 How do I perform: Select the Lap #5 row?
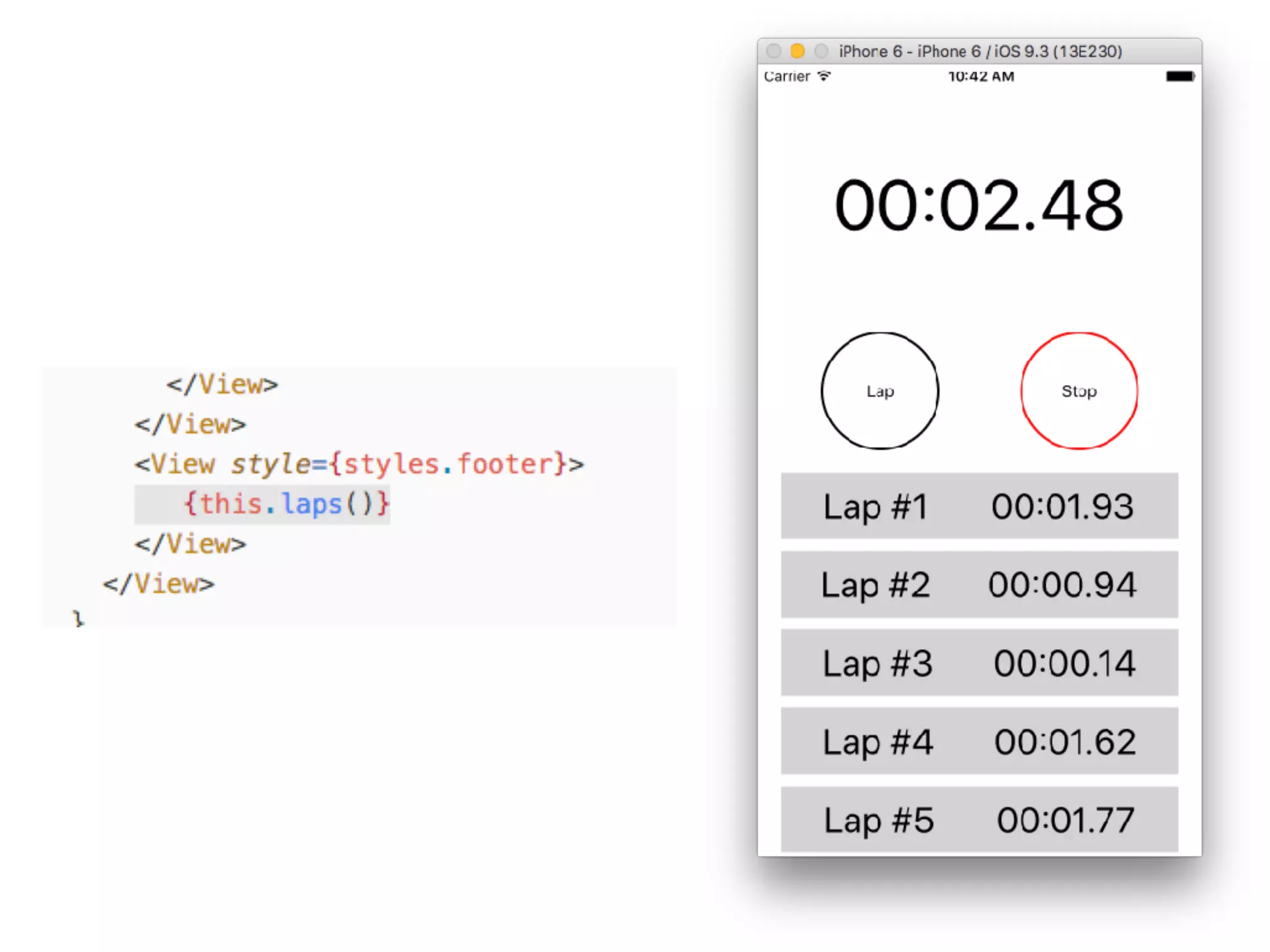point(979,819)
